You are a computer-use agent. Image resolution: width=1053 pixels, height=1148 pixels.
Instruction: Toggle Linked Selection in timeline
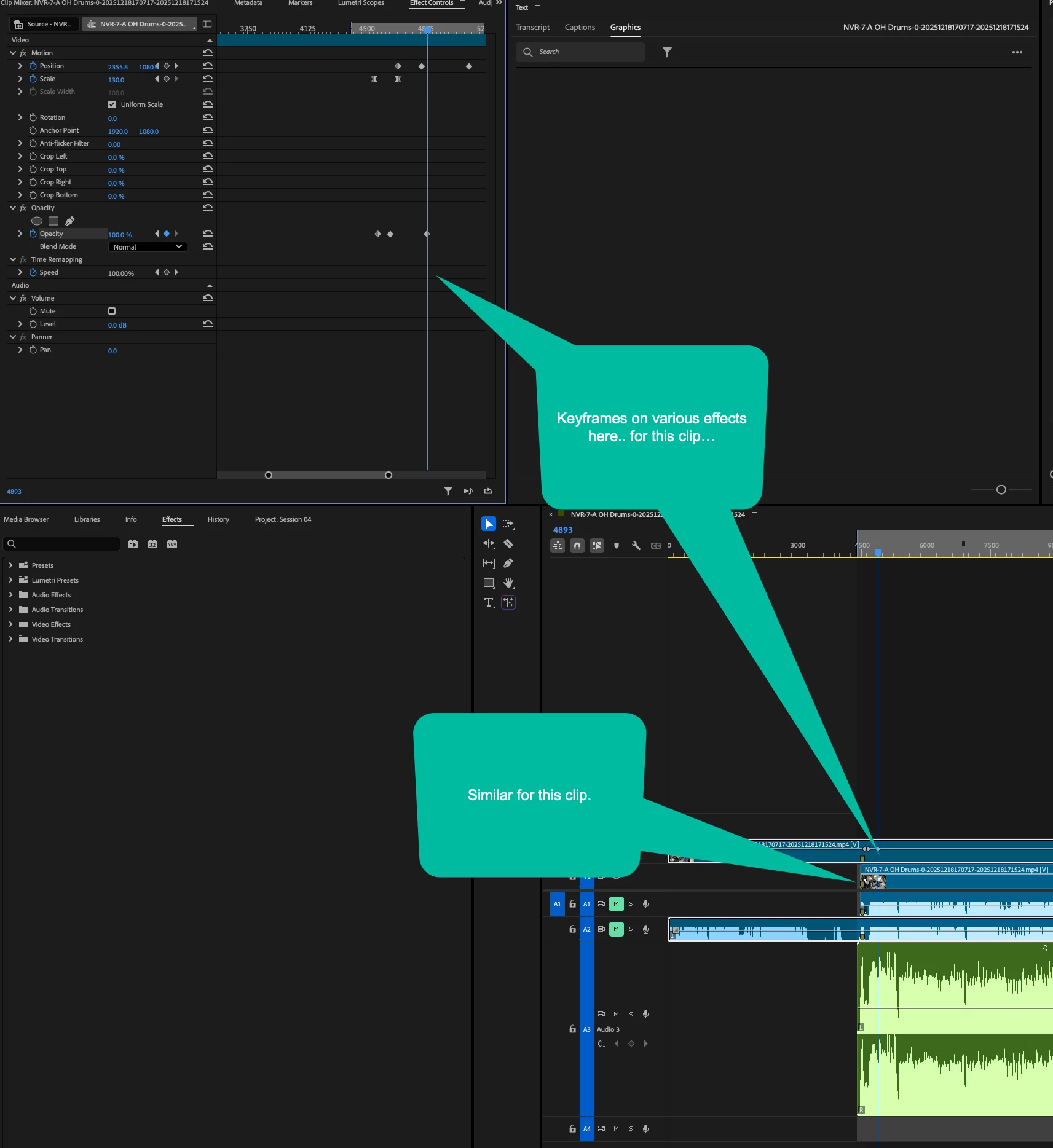pyautogui.click(x=597, y=546)
